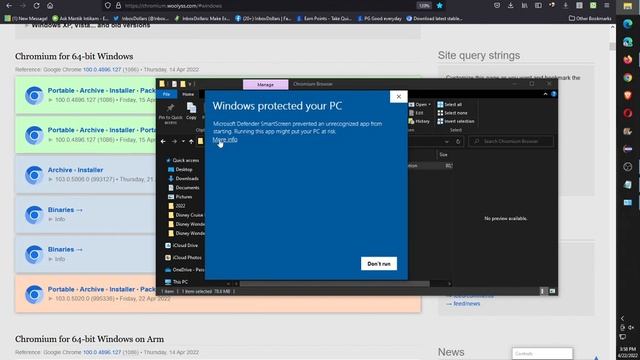Viewport: 640px width, 360px height.
Task: Collapse the Explorer ribbon with chevron
Action: (545, 94)
